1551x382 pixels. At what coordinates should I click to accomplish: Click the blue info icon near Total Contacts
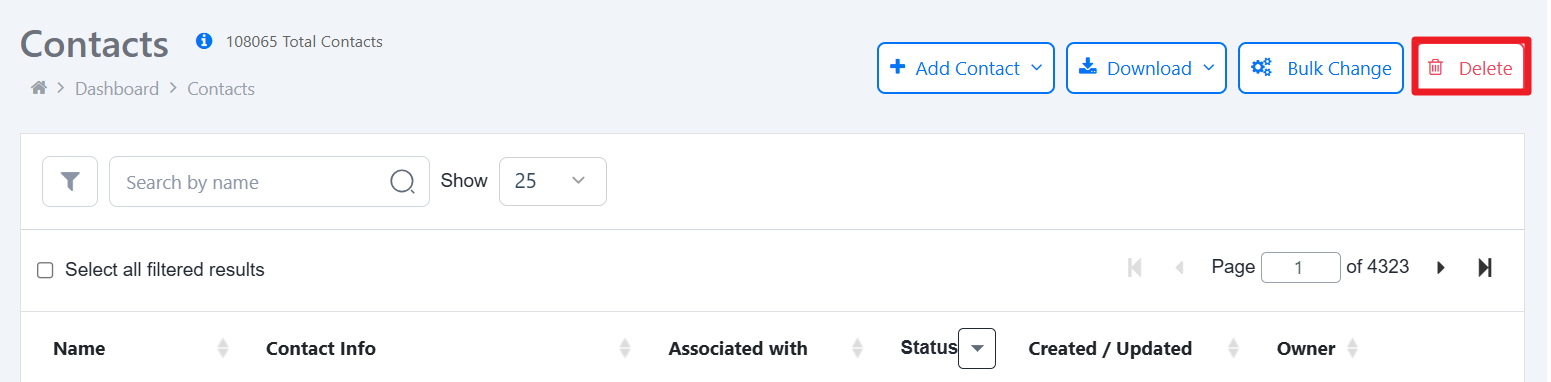tap(204, 41)
